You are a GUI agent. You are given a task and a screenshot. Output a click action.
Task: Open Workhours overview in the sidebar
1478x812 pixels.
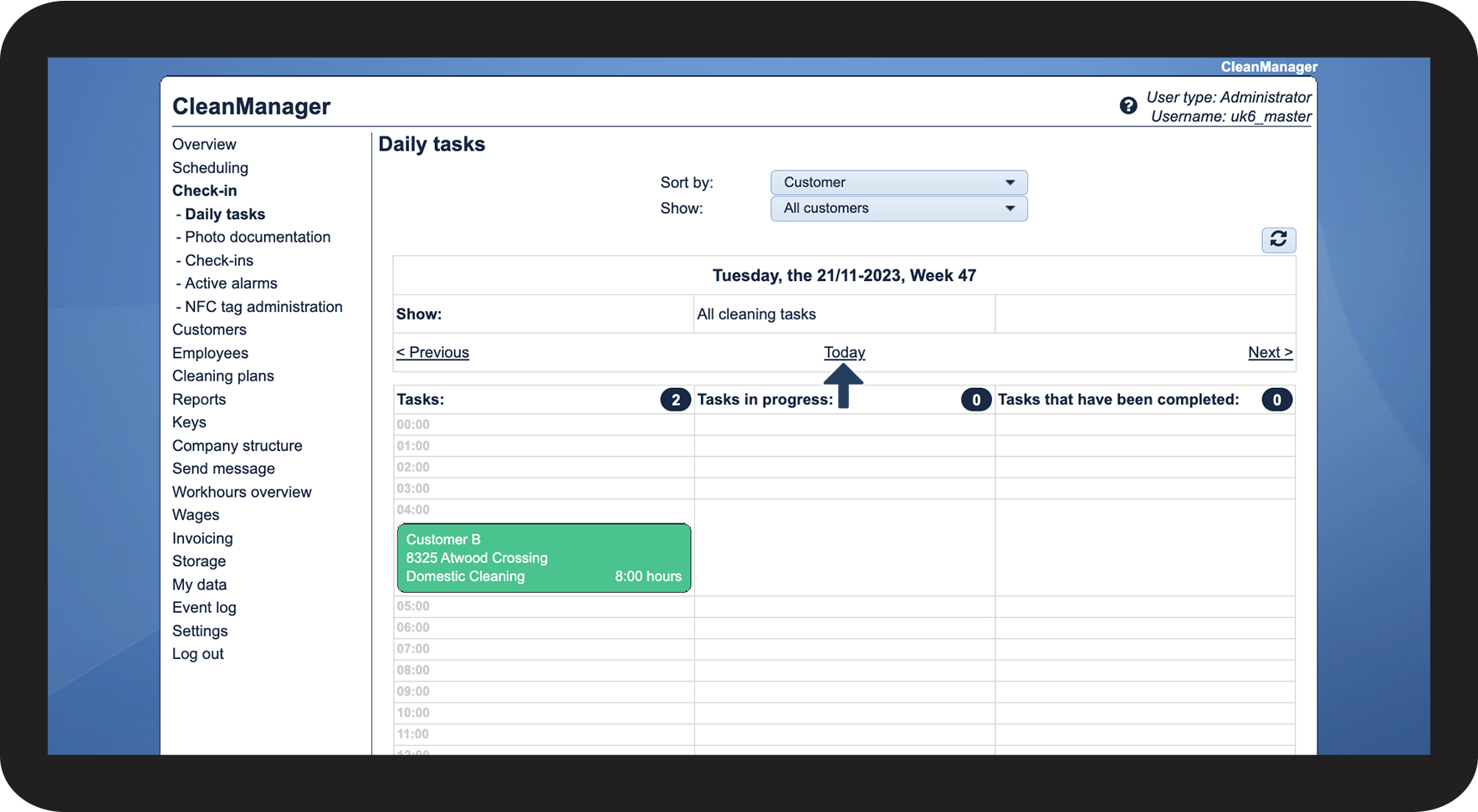point(242,492)
